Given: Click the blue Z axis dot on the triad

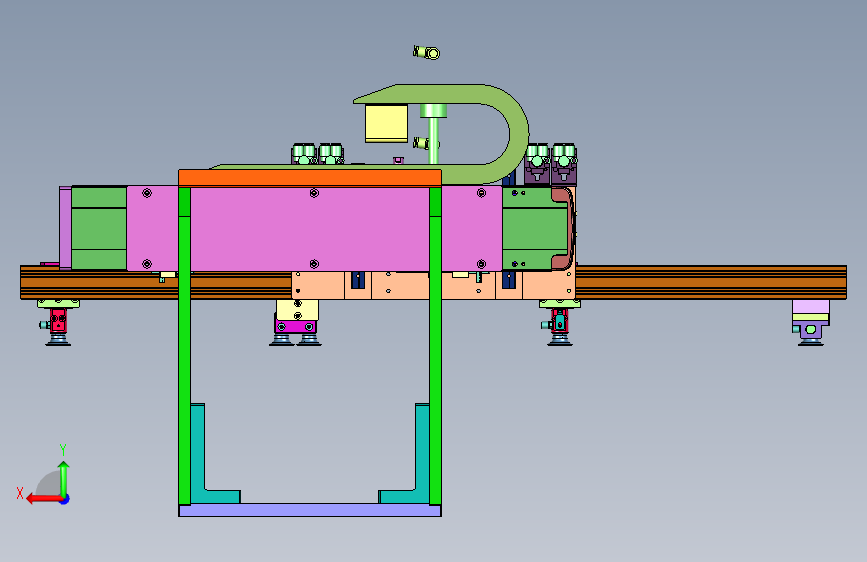Looking at the screenshot, I should point(65,499).
